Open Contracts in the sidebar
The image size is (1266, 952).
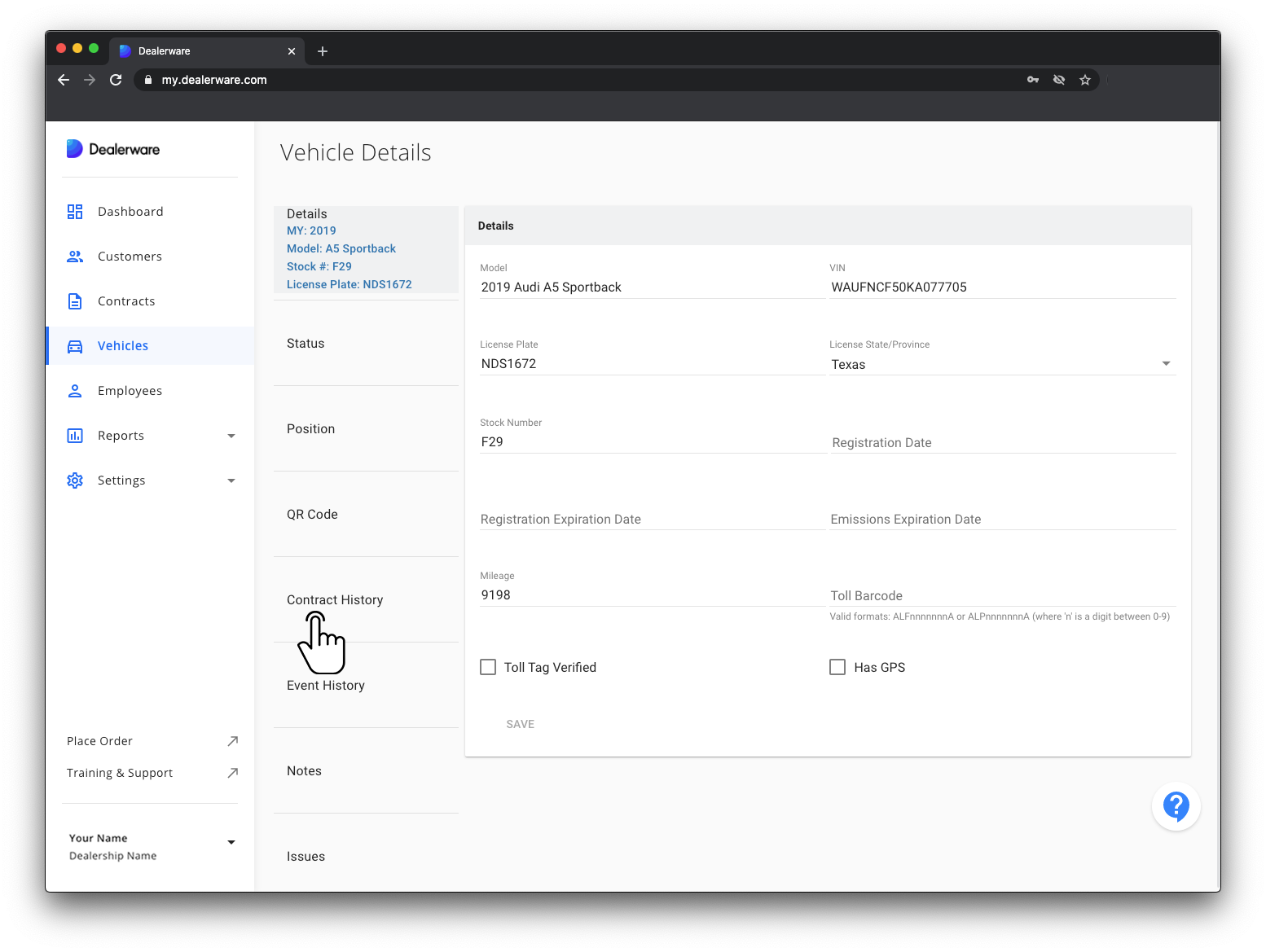(x=150, y=301)
